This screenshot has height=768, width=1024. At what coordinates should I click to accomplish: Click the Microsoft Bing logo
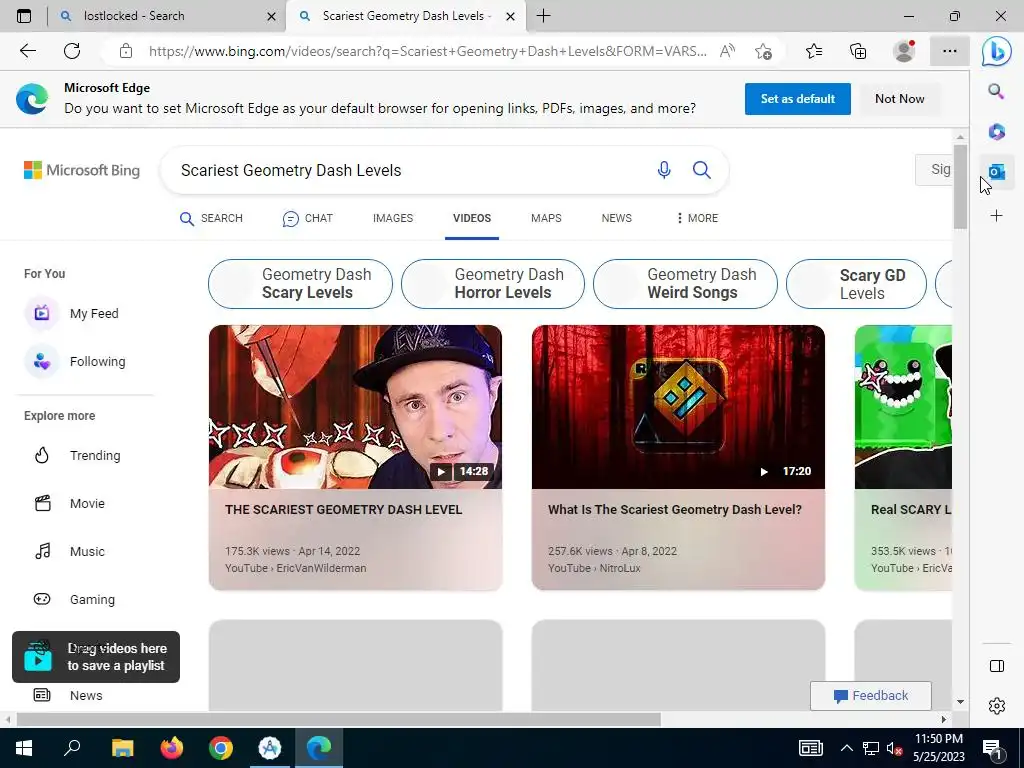82,170
